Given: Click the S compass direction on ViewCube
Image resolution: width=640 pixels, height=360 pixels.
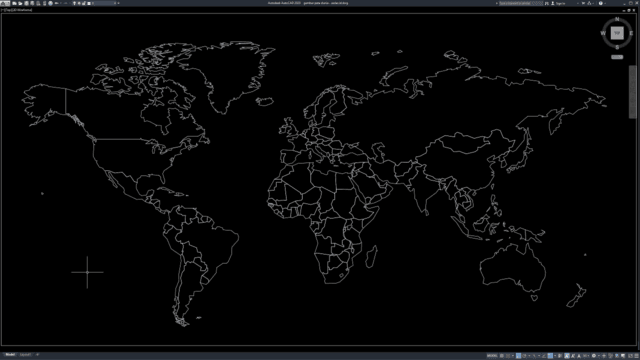Looking at the screenshot, I should (x=617, y=47).
